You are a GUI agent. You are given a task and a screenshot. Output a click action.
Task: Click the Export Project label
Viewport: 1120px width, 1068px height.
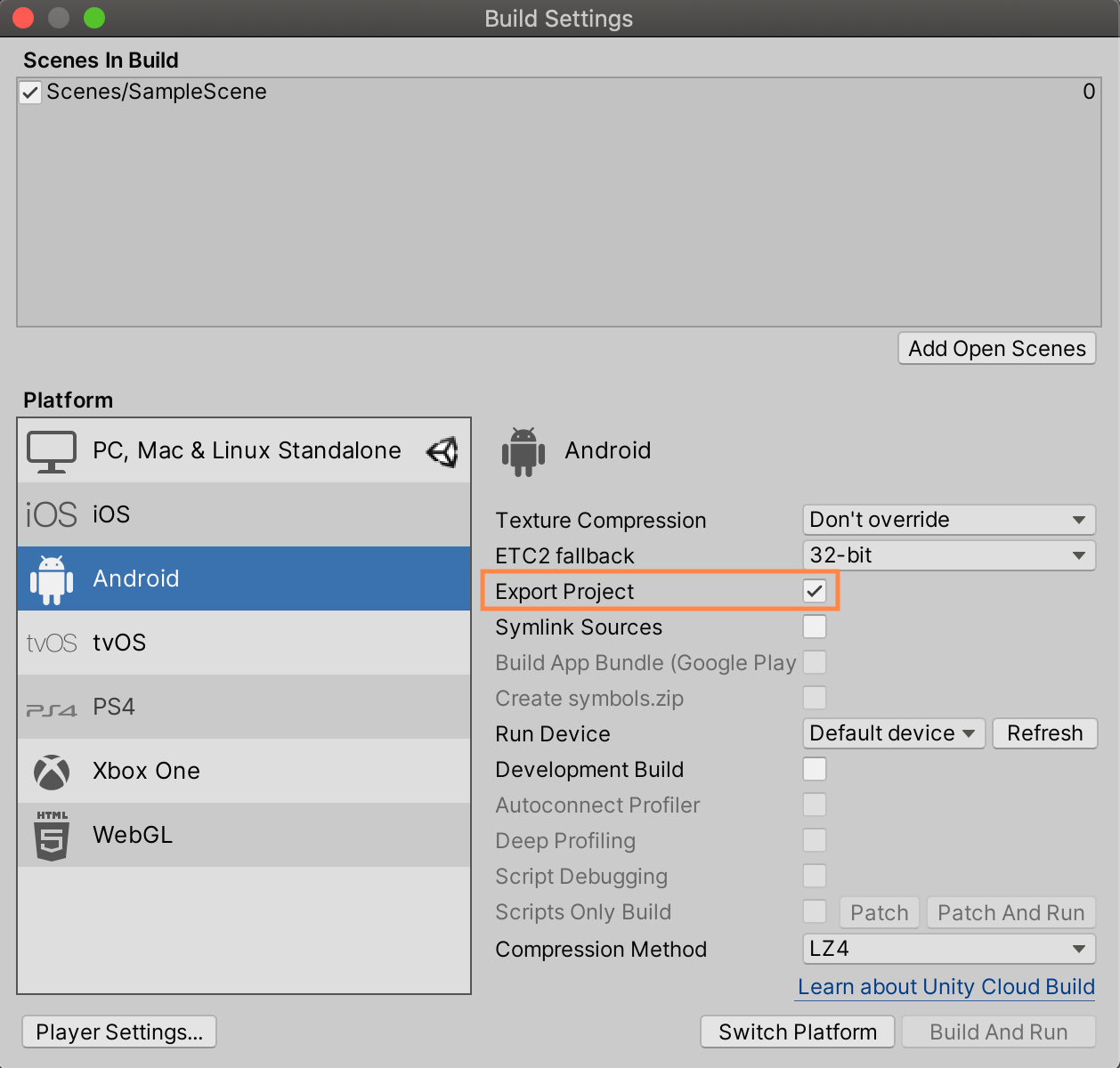click(564, 592)
